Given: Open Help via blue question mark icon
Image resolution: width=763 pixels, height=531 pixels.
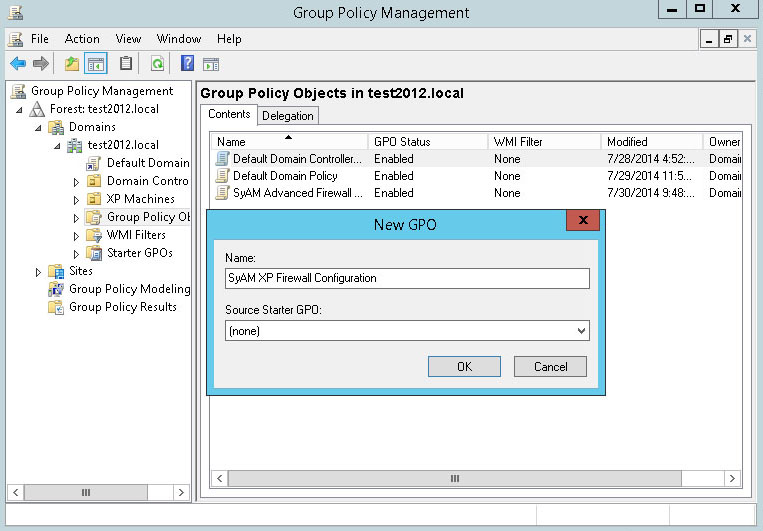Looking at the screenshot, I should [187, 64].
